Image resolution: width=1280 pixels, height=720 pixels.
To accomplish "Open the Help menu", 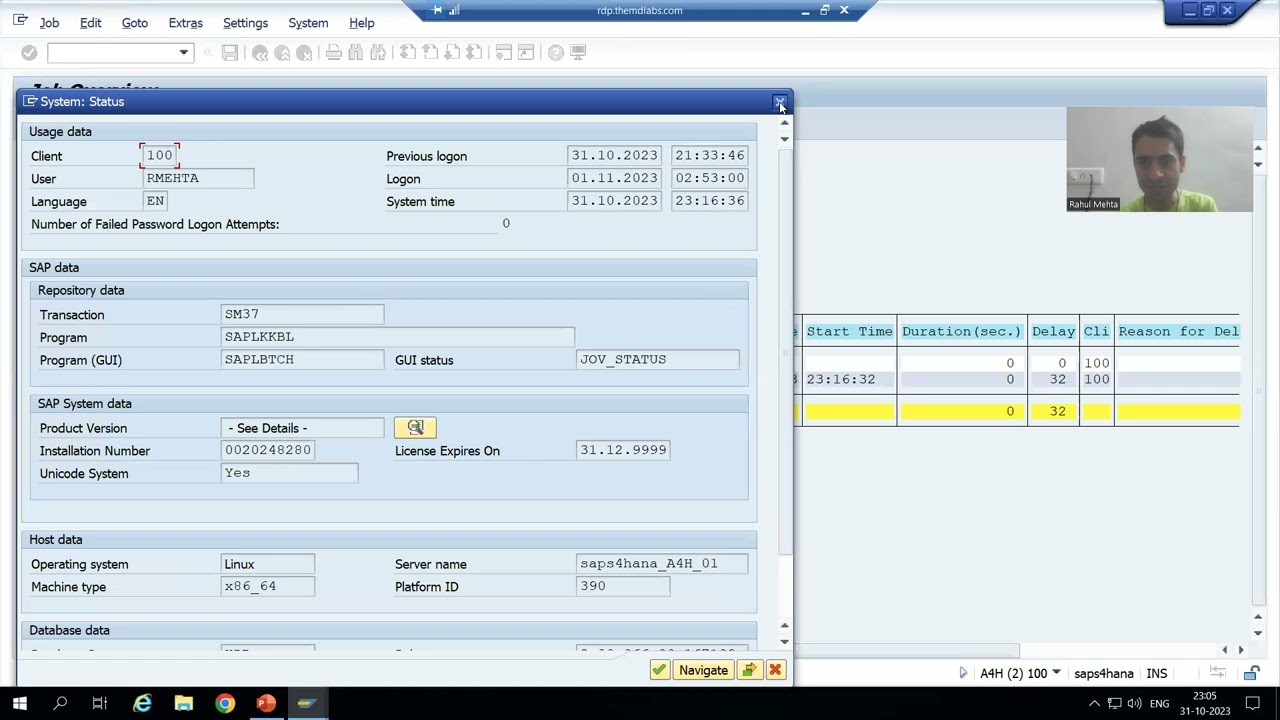I will [x=362, y=23].
